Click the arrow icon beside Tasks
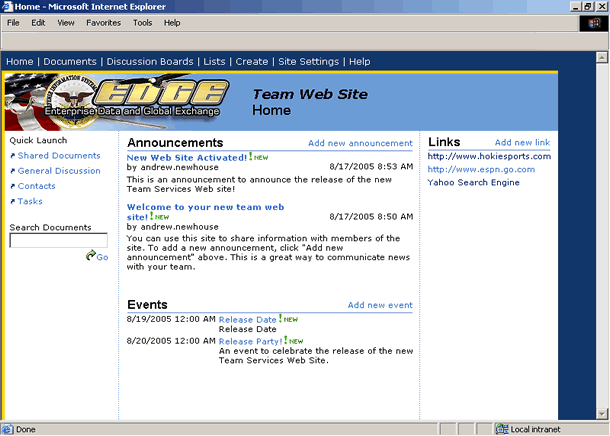 pos(12,201)
